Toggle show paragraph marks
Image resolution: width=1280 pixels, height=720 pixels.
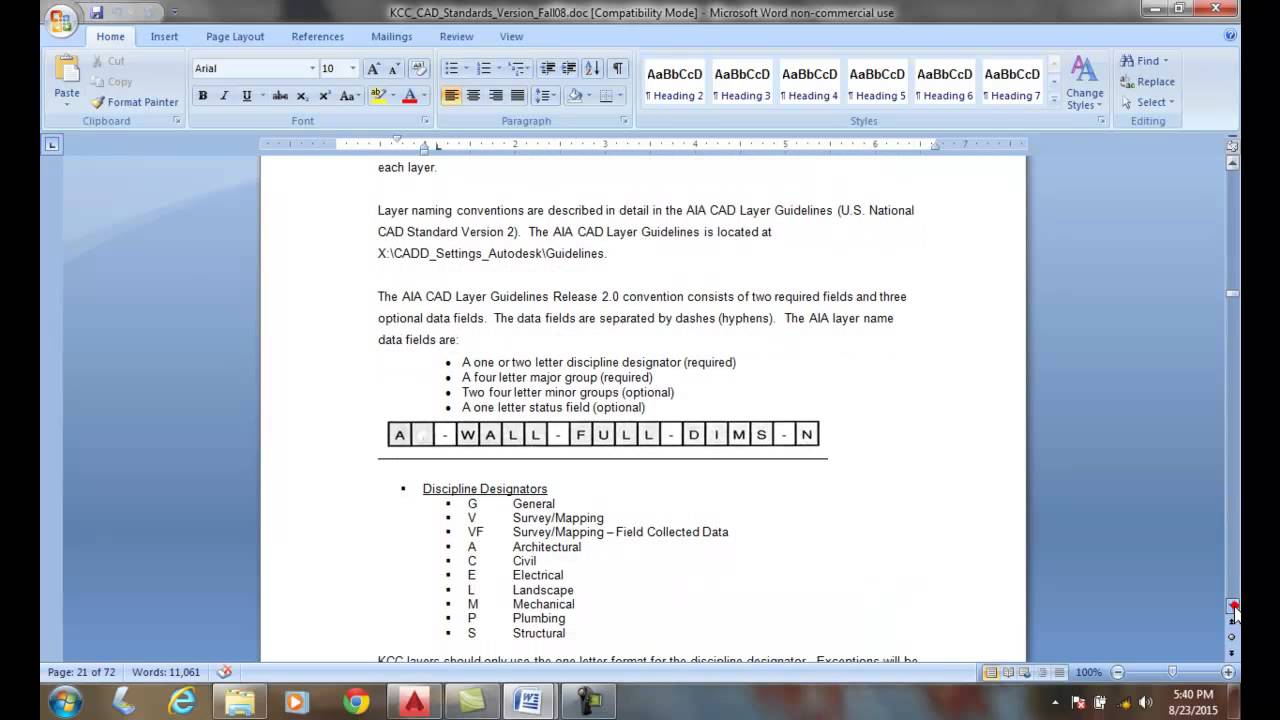click(x=618, y=68)
